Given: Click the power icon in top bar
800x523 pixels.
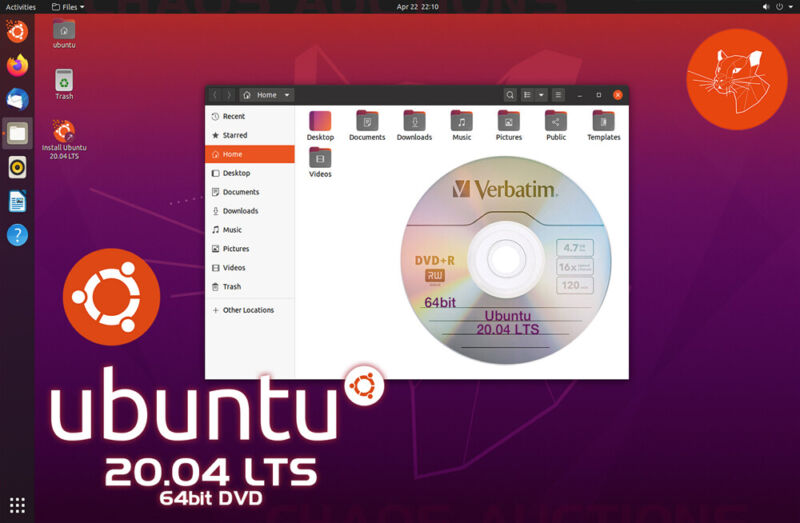Looking at the screenshot, I should pyautogui.click(x=779, y=7).
